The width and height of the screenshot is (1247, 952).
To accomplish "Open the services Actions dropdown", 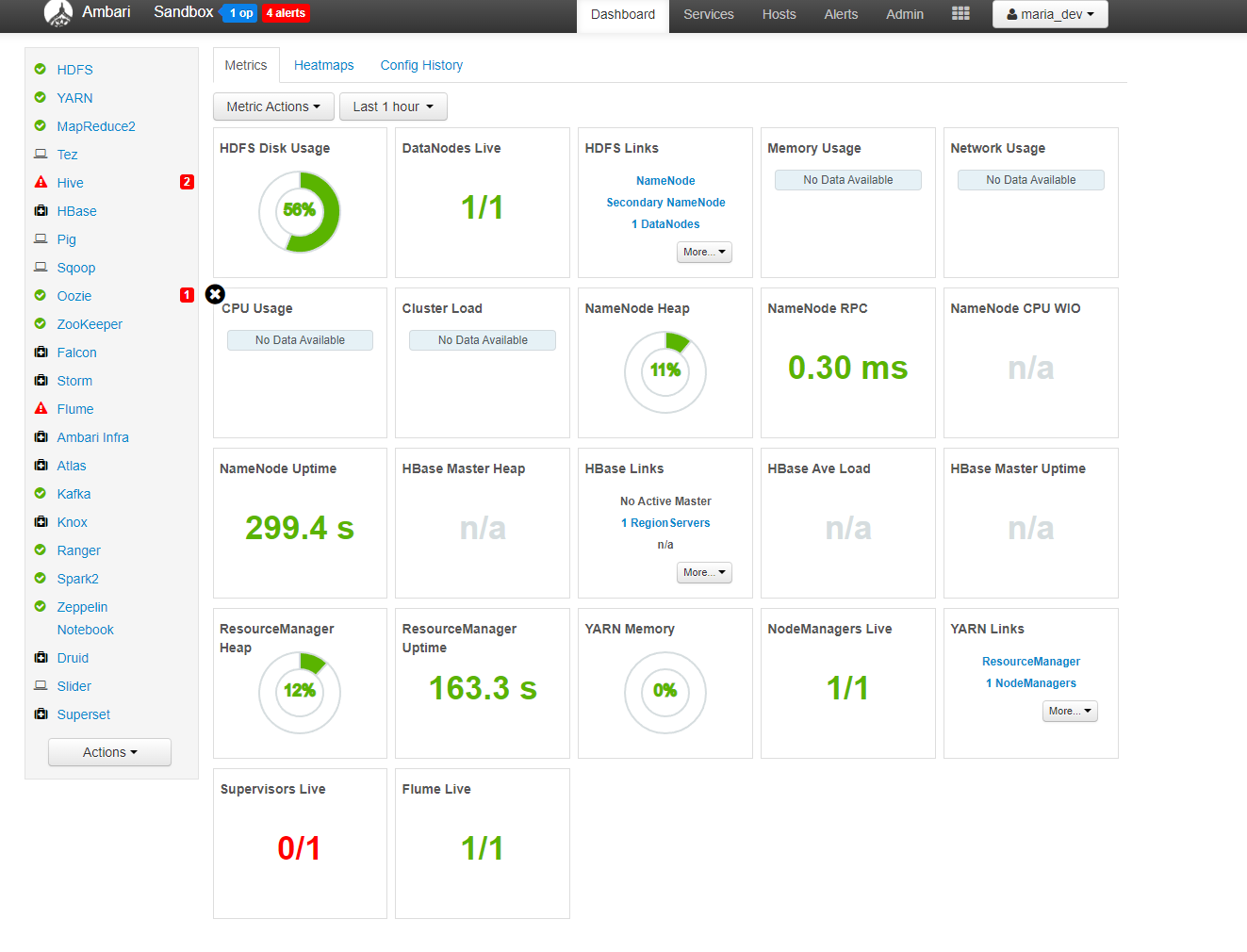I will [109, 752].
